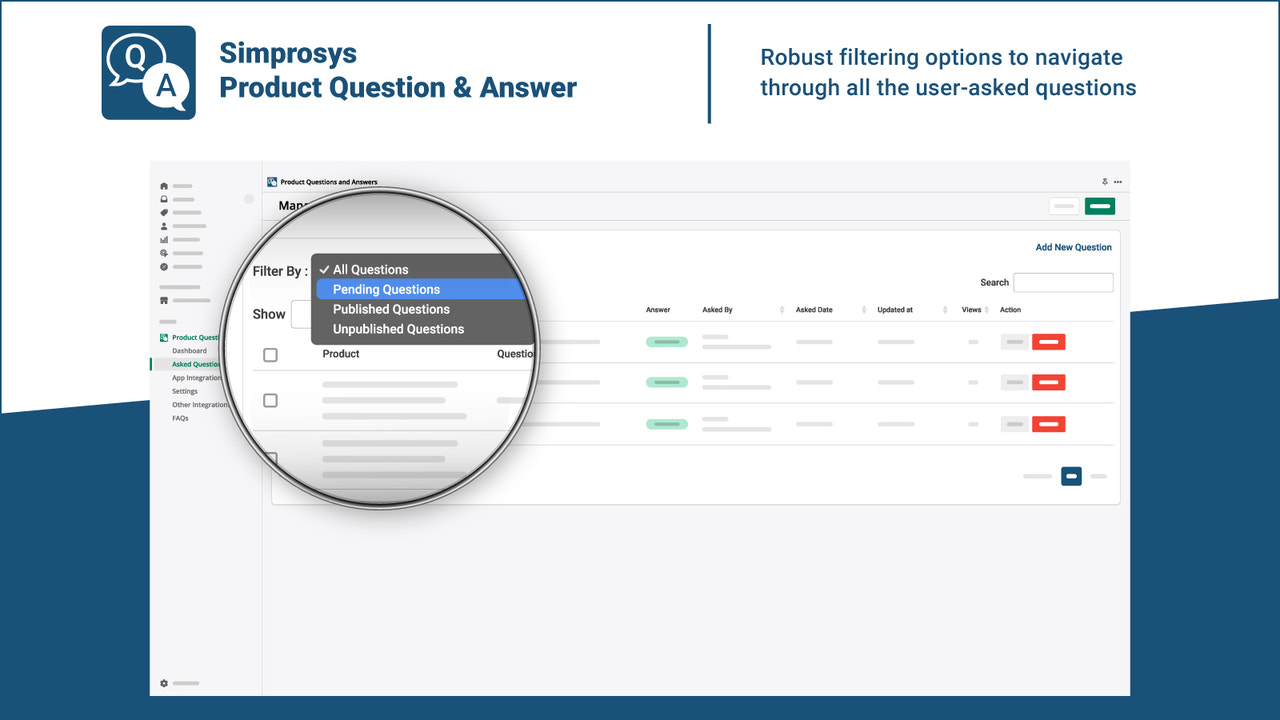This screenshot has height=720, width=1280.
Task: Open the more options ellipsis at top right
Action: (x=1118, y=182)
